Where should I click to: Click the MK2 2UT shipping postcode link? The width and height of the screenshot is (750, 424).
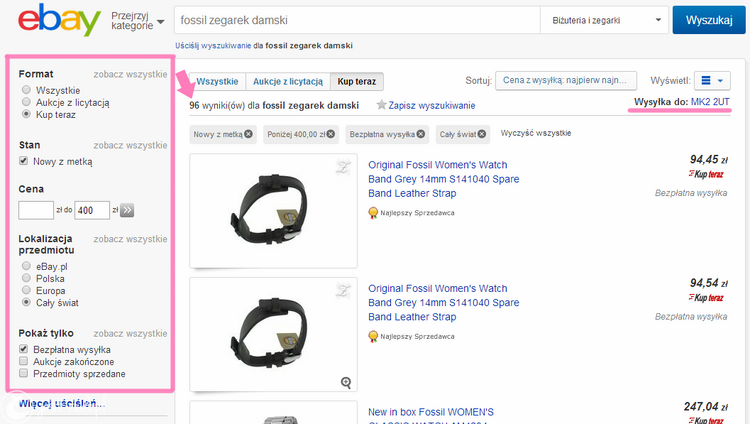710,102
